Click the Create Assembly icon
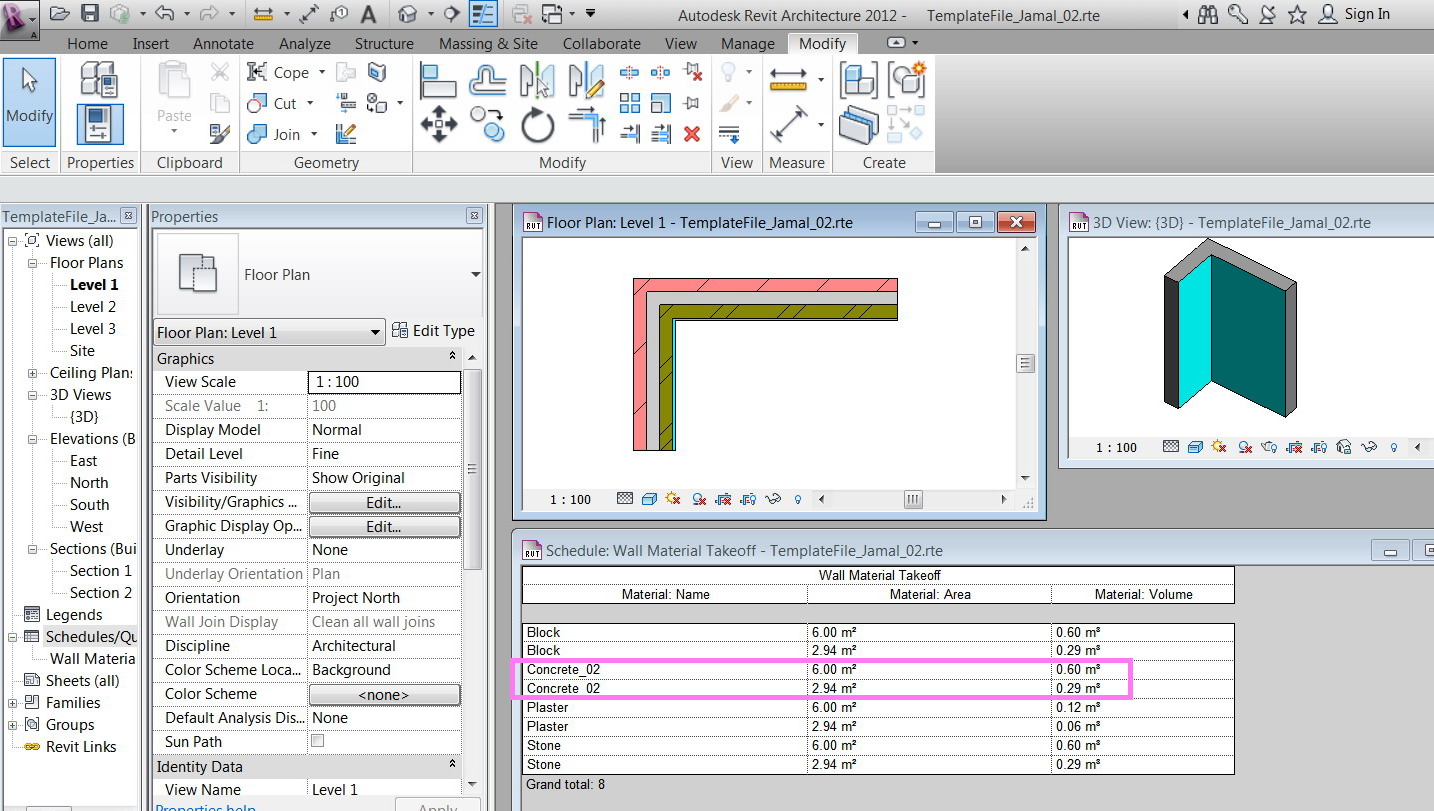Screen dimensions: 1434x811 point(857,79)
